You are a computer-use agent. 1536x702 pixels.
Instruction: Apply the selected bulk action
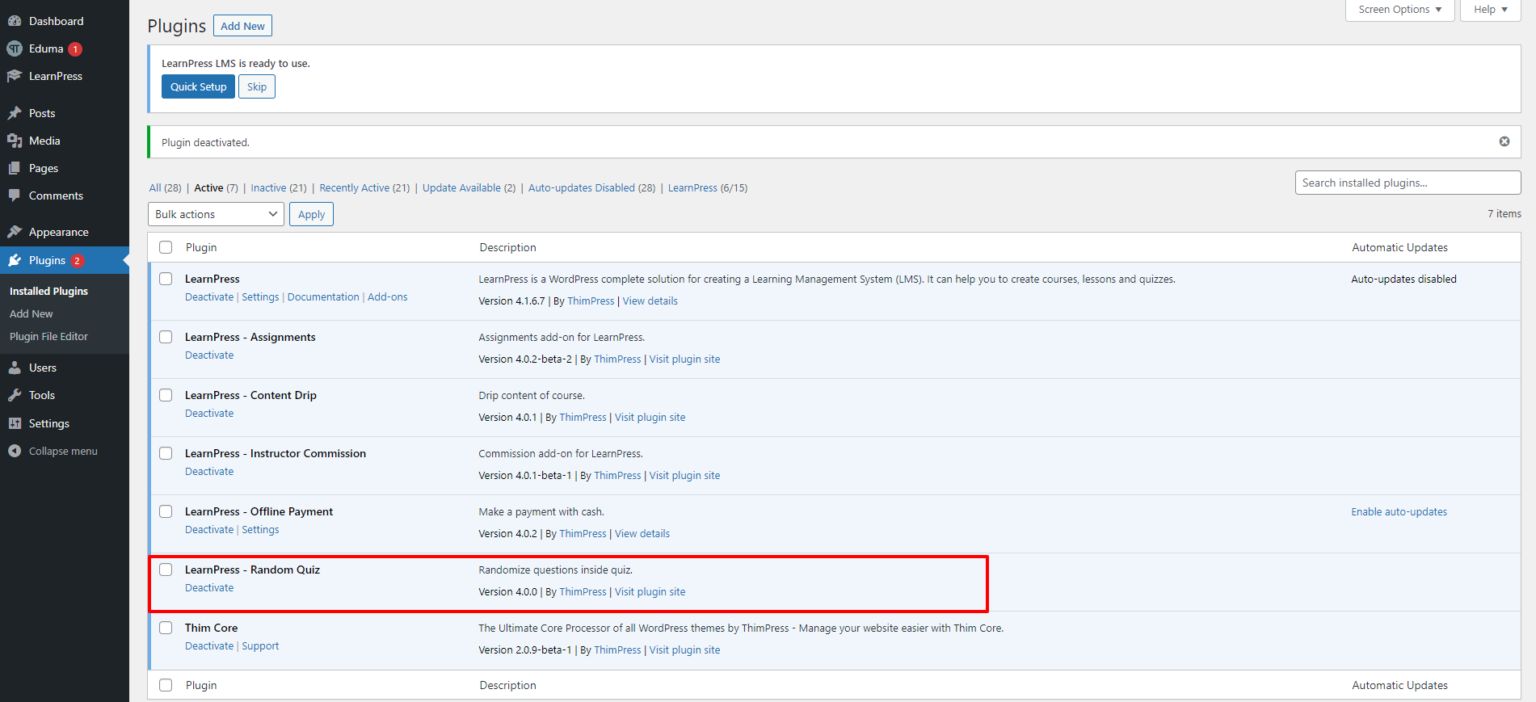tap(311, 214)
